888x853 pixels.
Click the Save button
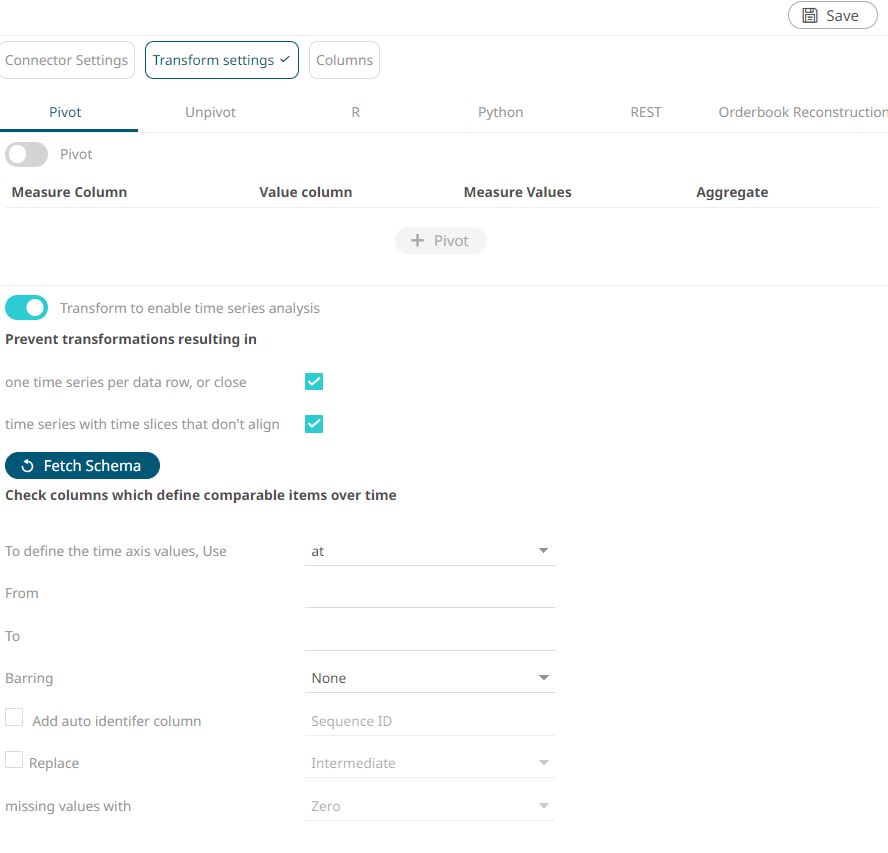tap(832, 16)
